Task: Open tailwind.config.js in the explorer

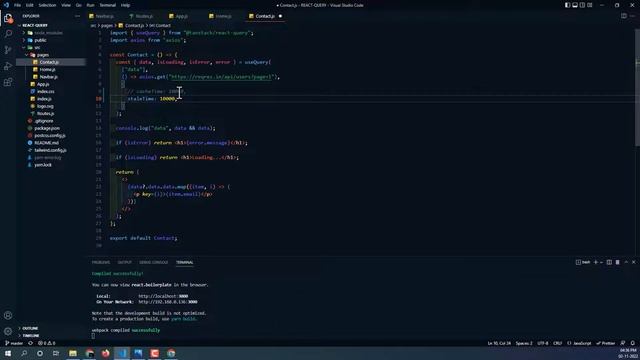Action: (x=51, y=150)
